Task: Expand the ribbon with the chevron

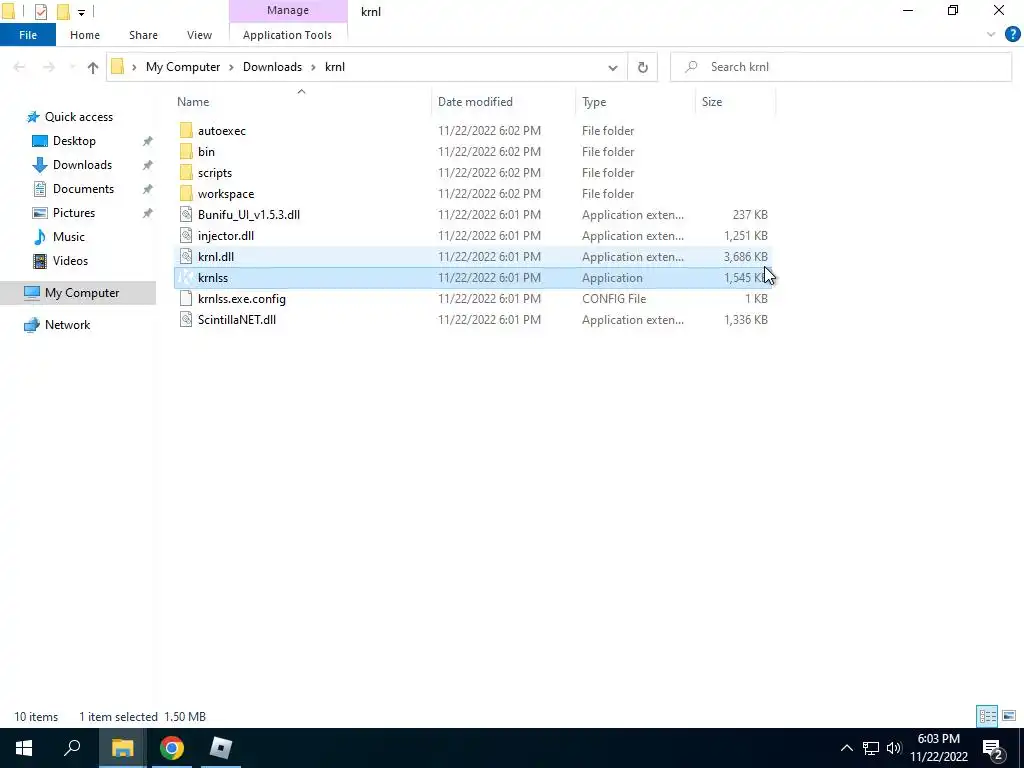Action: [991, 35]
